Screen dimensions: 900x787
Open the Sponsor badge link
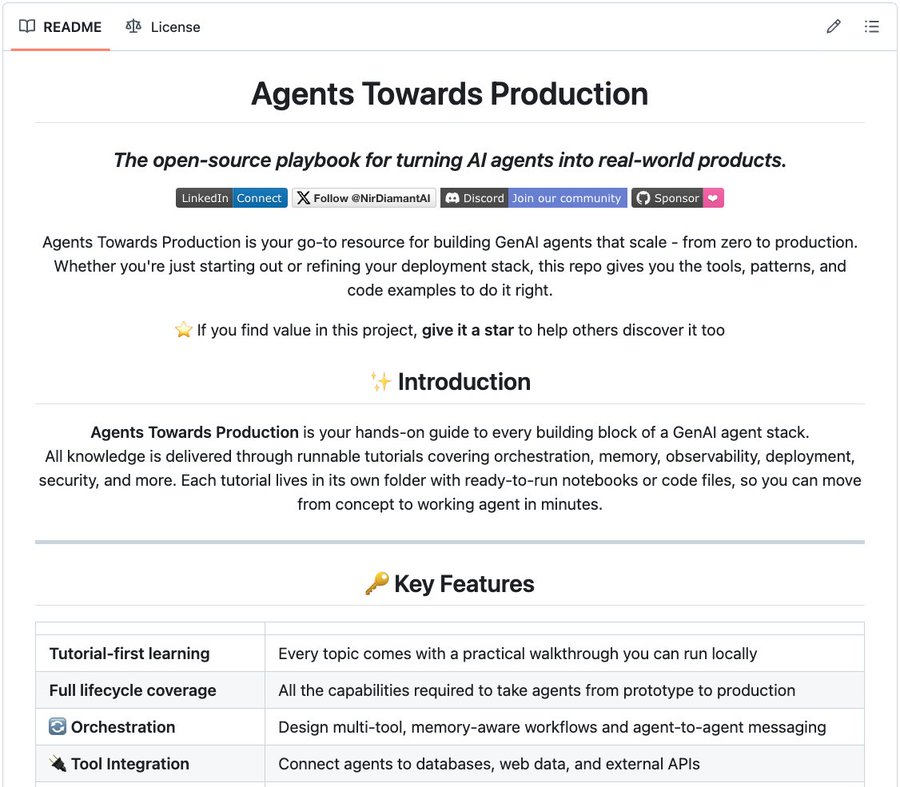677,198
